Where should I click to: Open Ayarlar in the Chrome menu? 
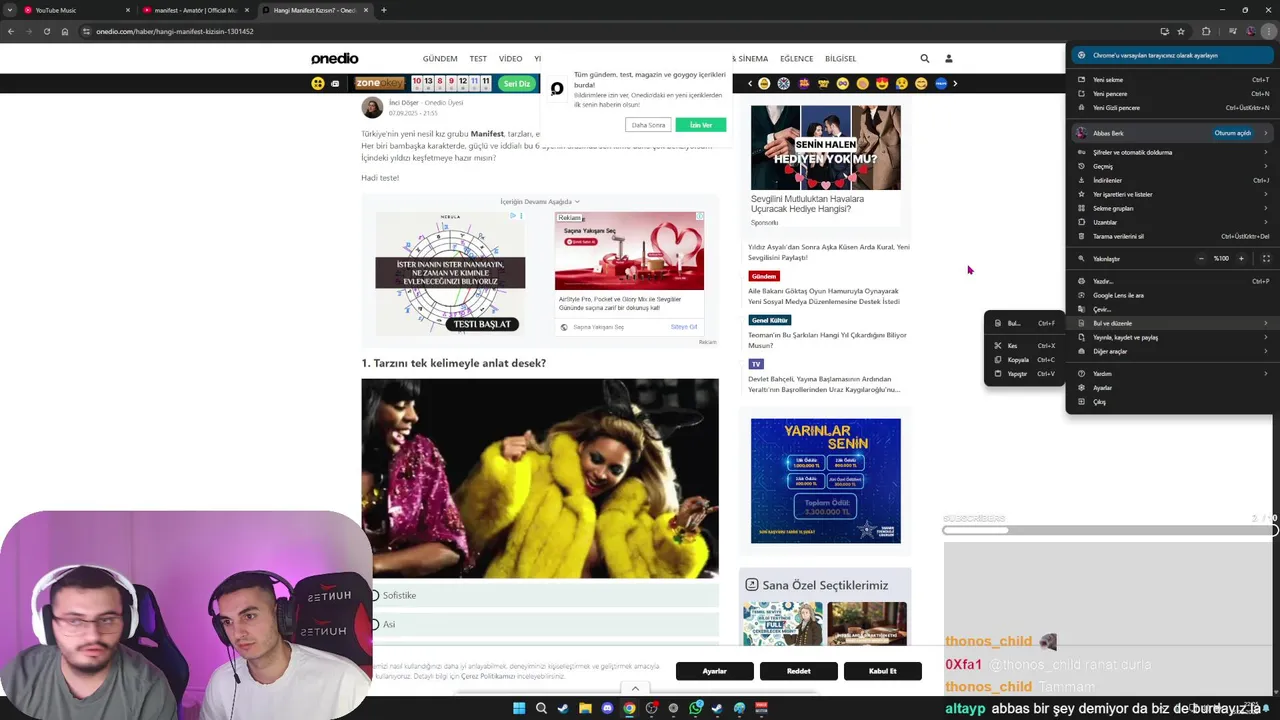coord(1171,387)
